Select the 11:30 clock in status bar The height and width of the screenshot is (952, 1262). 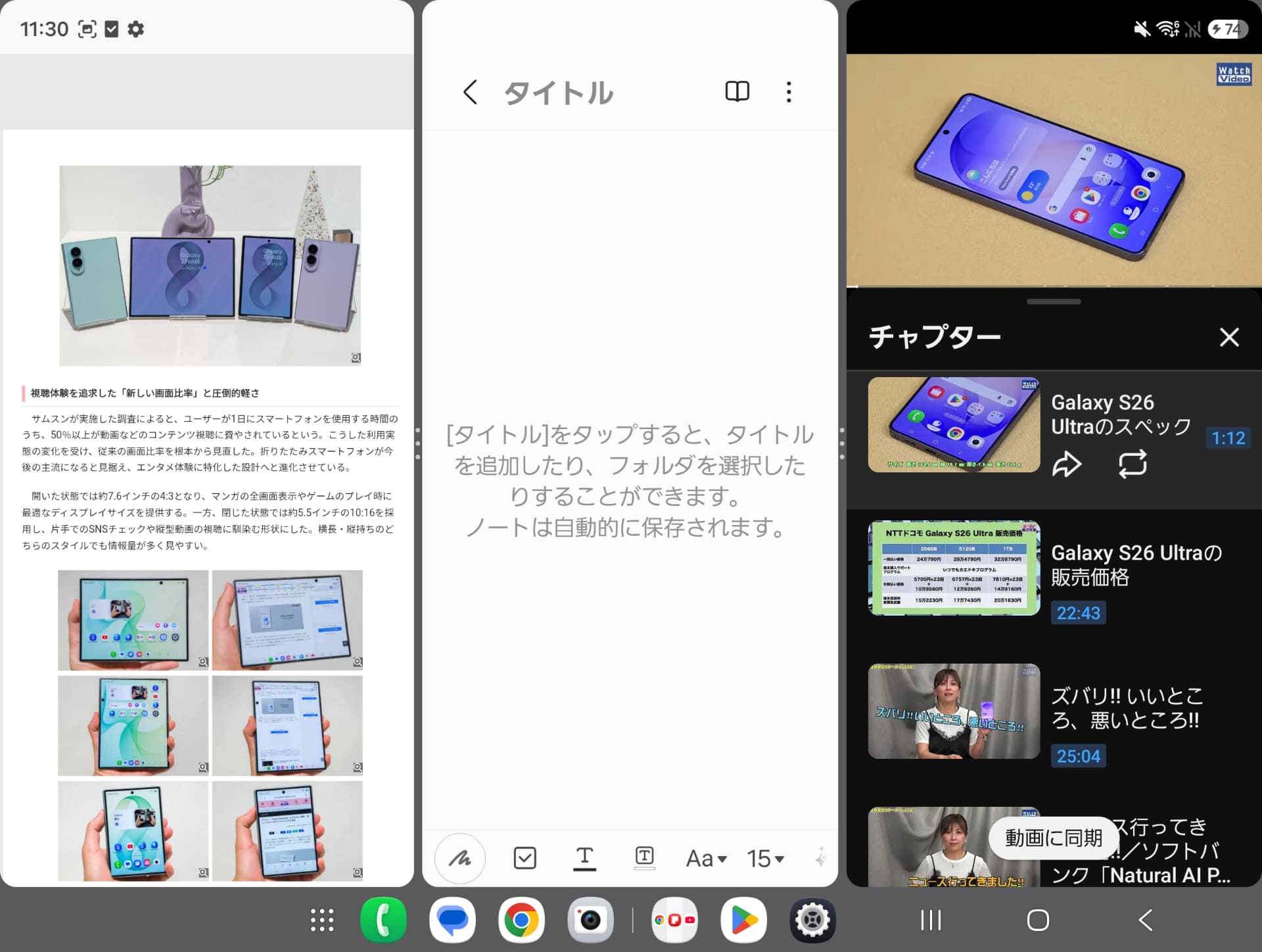tap(44, 29)
